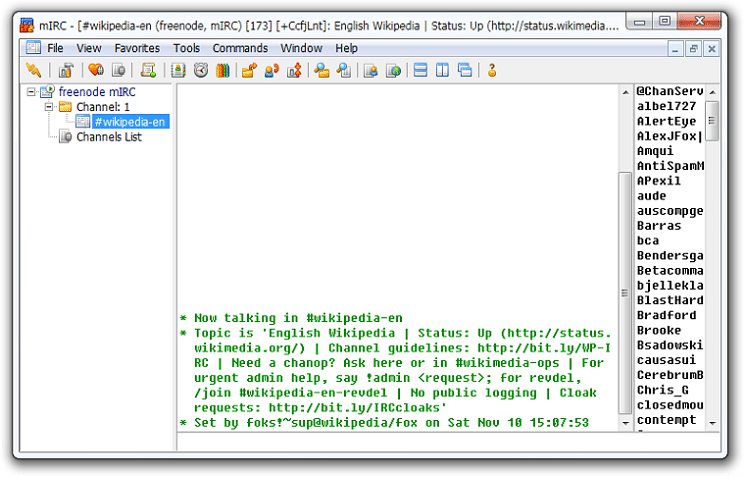The height and width of the screenshot is (477, 745).
Task: Select Amqui in the nick list
Action: pos(655,151)
